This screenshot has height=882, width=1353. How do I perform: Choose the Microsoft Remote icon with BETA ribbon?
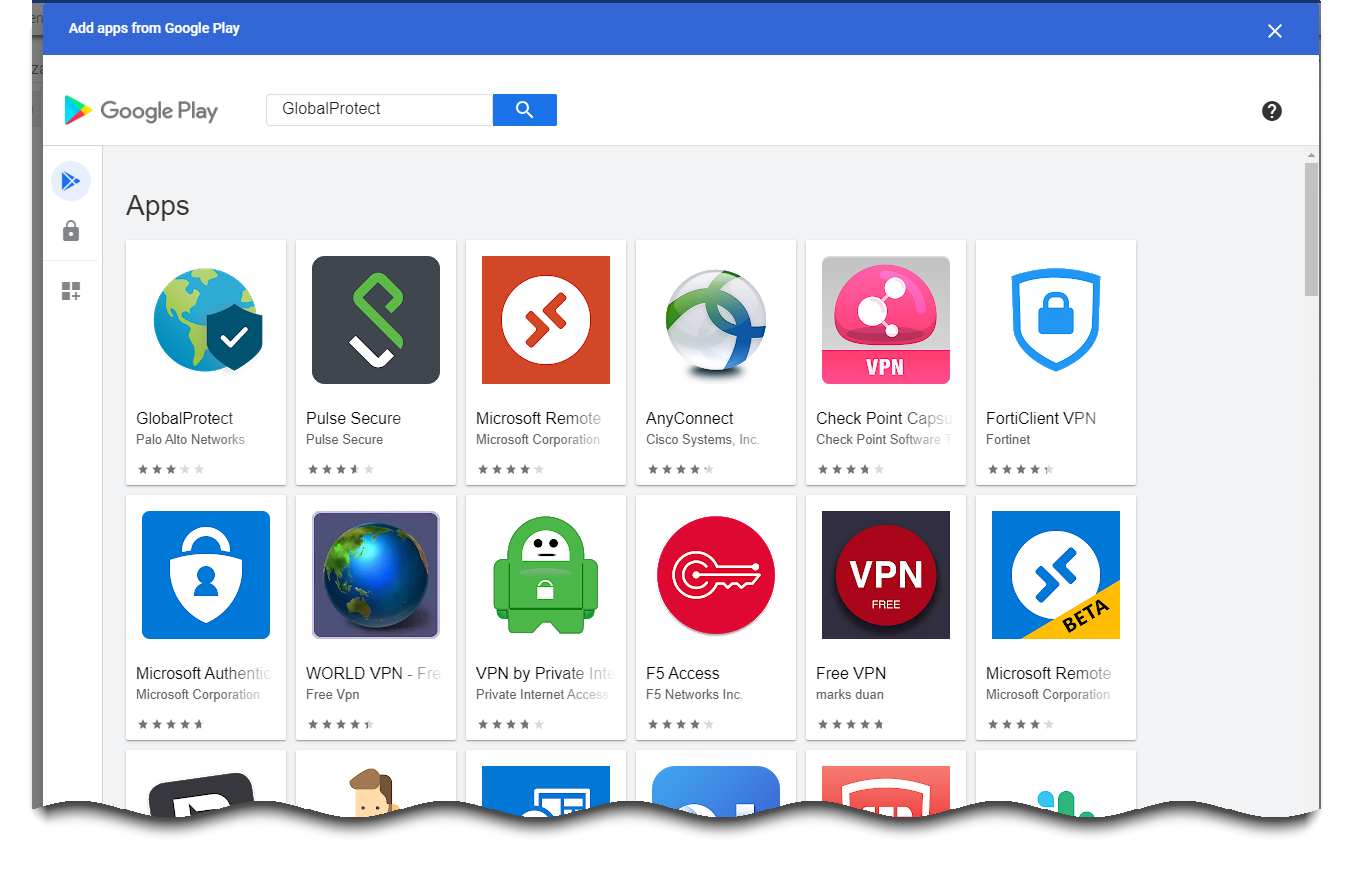(x=1056, y=575)
